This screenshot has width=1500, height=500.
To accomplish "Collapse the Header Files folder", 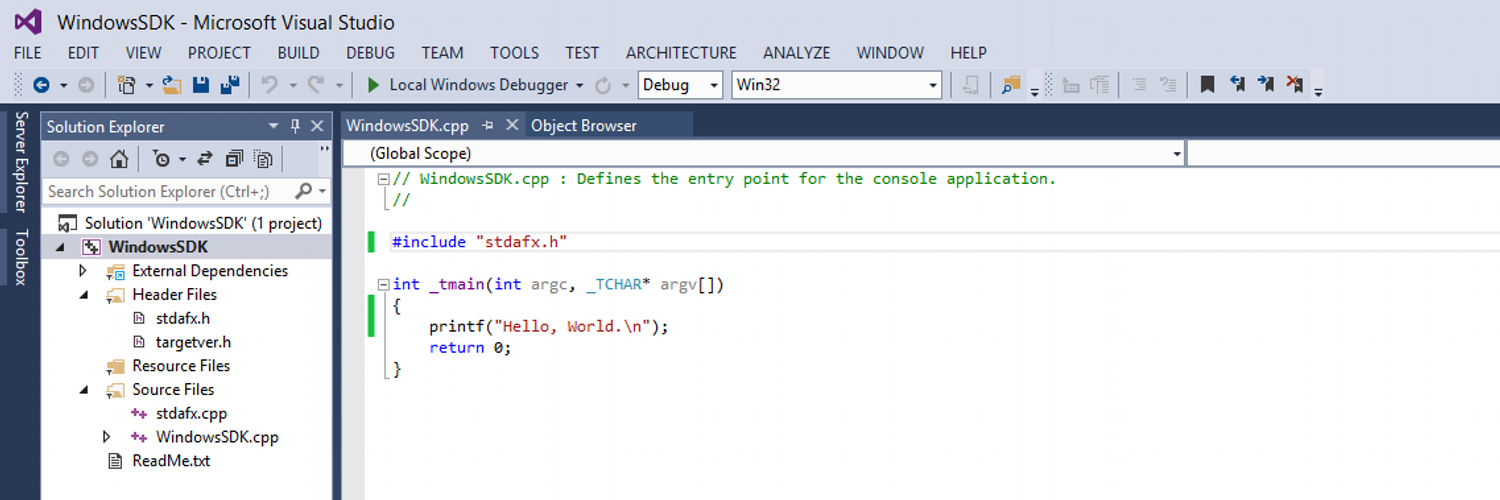I will click(x=83, y=295).
